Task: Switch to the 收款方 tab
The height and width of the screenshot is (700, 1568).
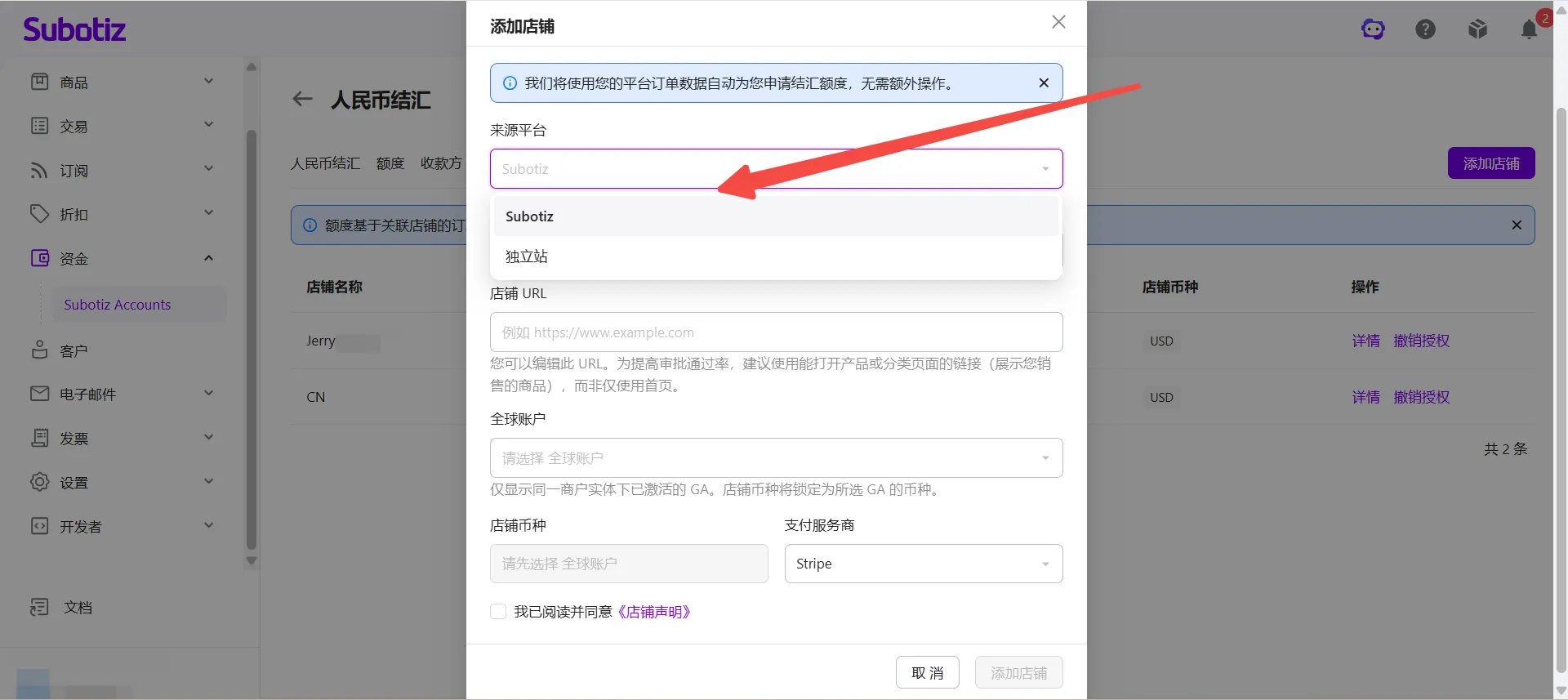Action: point(441,163)
